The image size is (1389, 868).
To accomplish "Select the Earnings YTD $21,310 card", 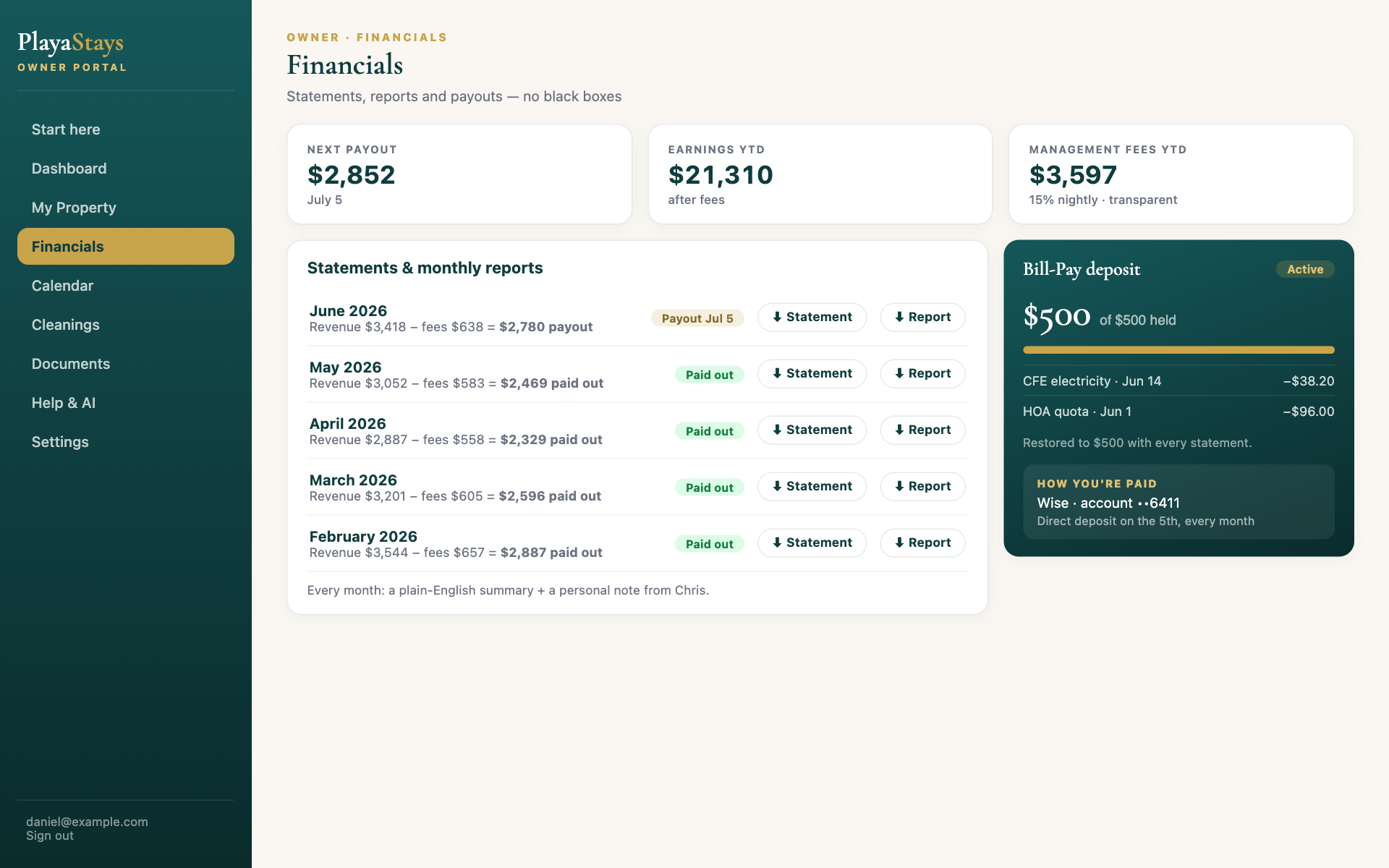I will (x=820, y=174).
